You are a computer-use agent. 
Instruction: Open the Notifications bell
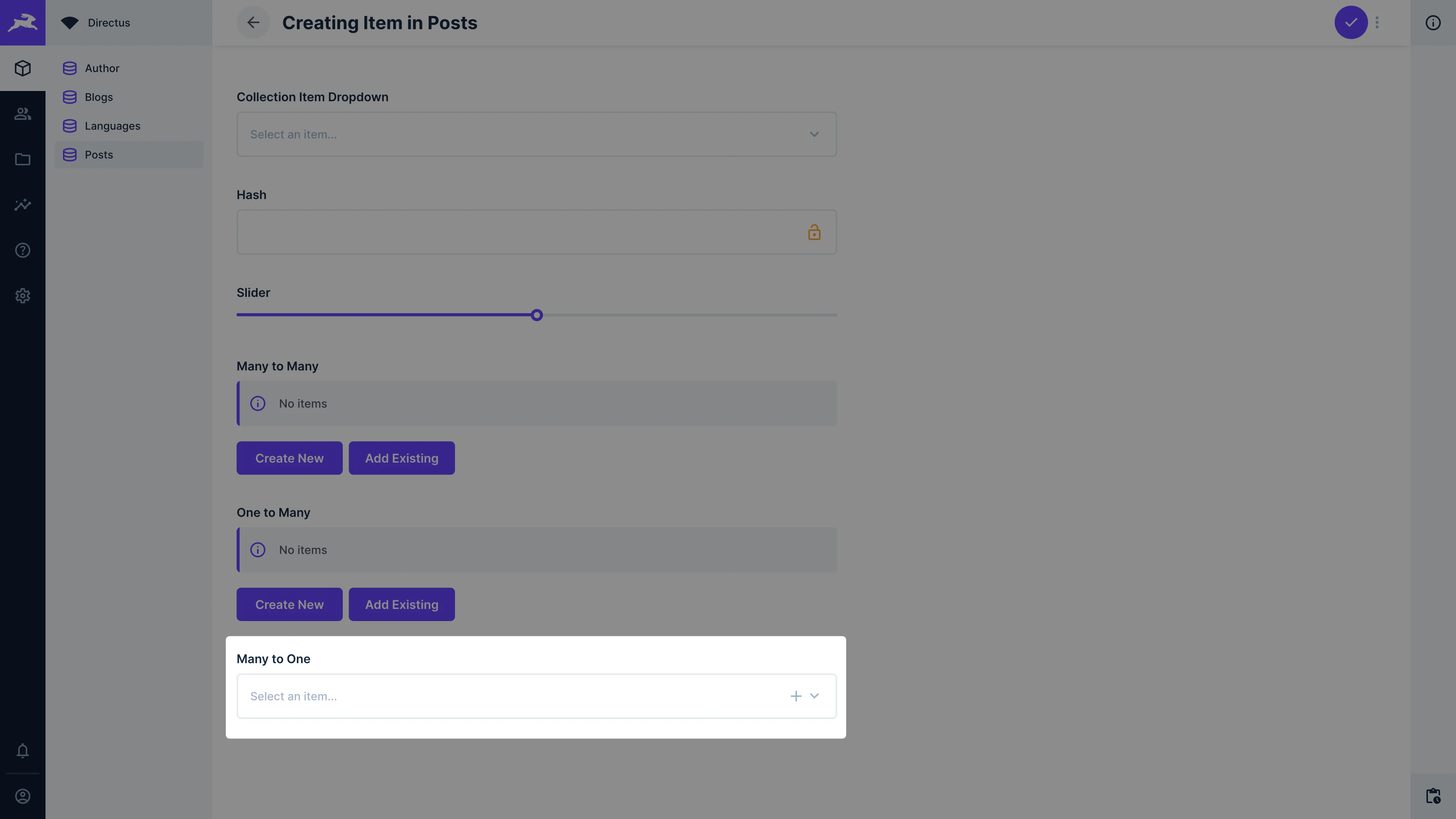coord(23,751)
